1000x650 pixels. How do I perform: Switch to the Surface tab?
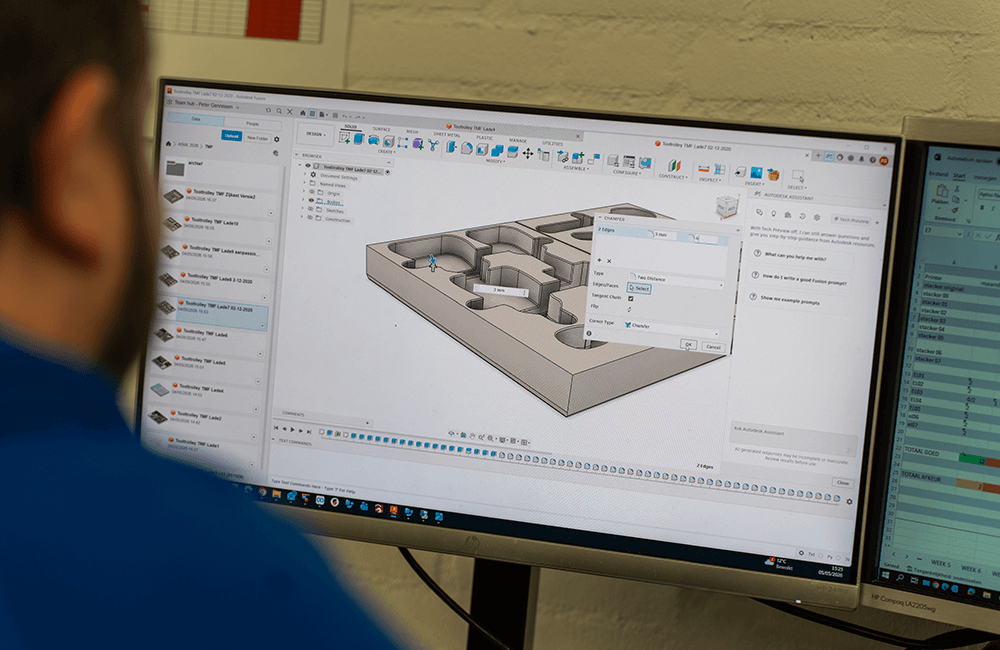[x=381, y=129]
